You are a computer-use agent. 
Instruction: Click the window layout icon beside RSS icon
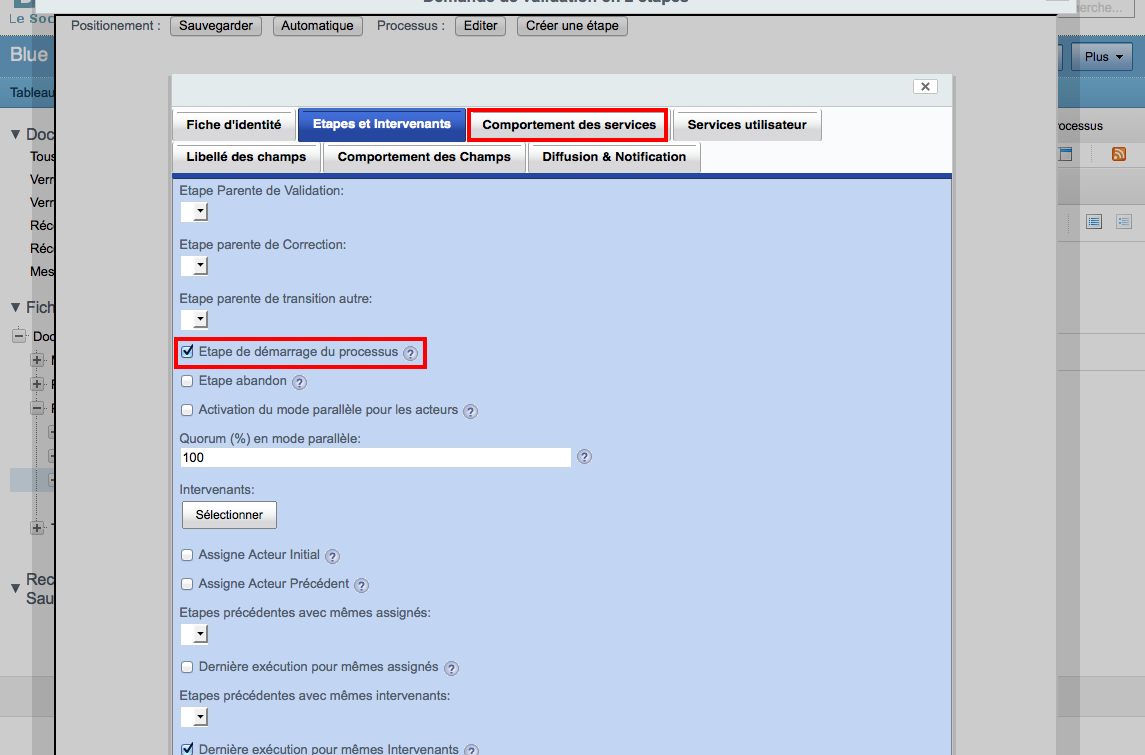1066,154
